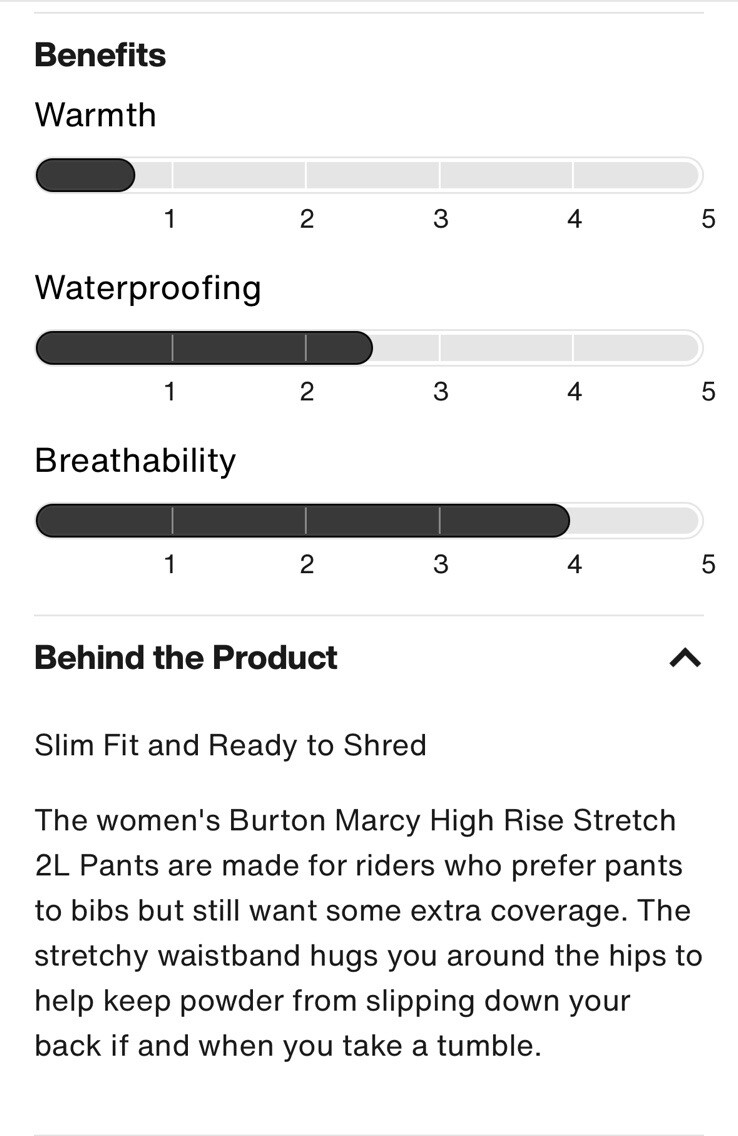Click the unfilled end of the Breathability bar
The width and height of the screenshot is (738, 1136).
(640, 520)
